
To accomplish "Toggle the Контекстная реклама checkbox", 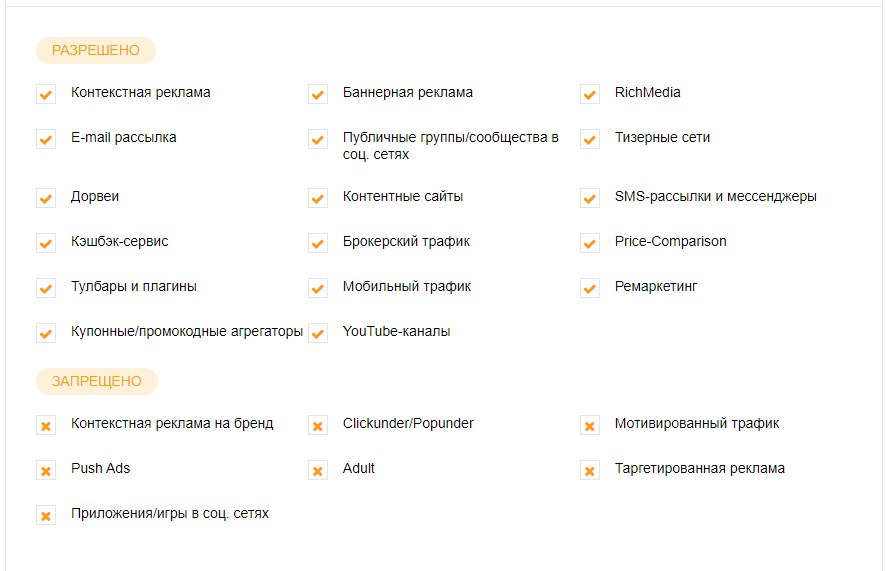I will point(46,94).
